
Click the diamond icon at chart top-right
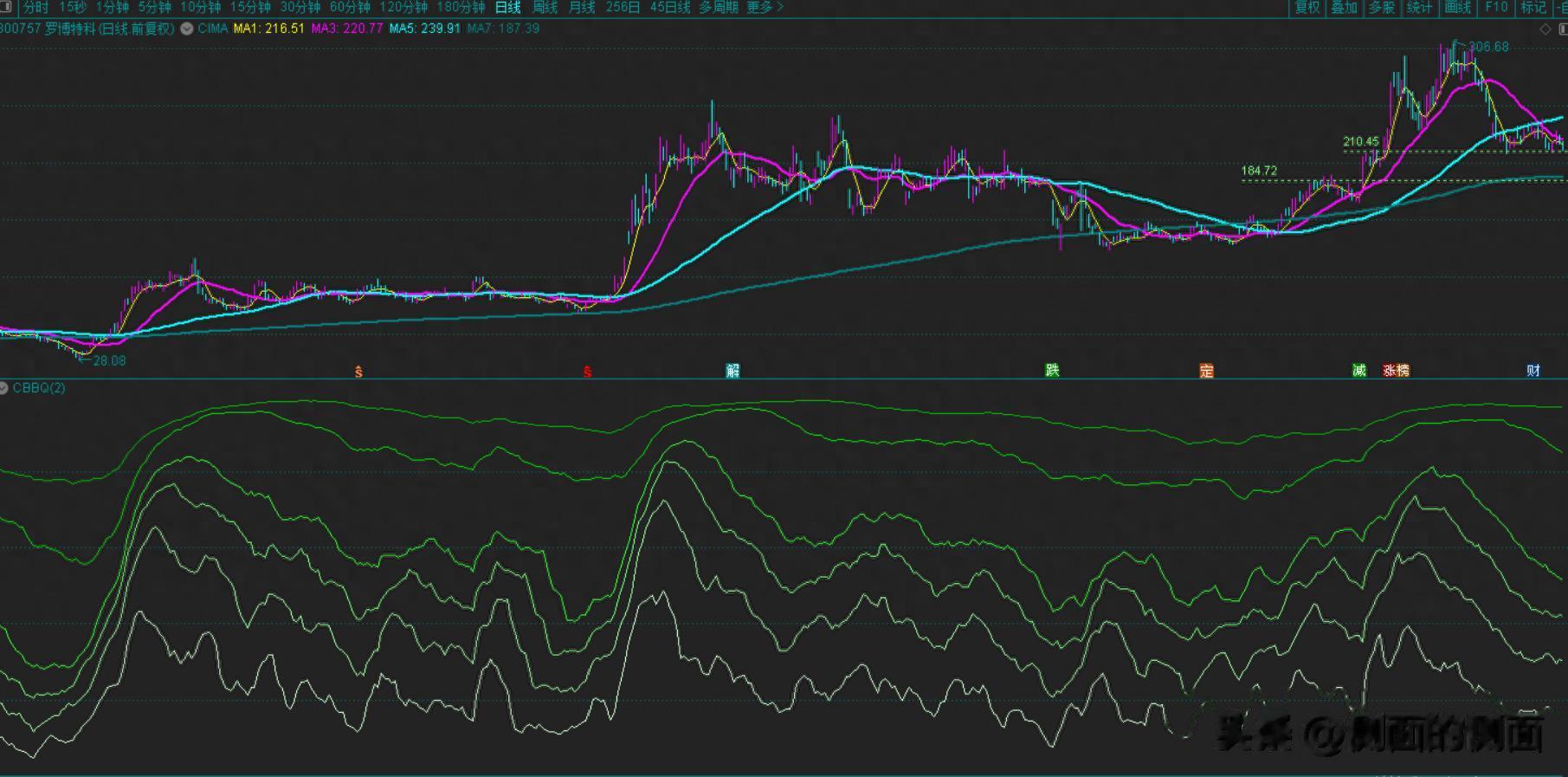tap(1545, 29)
